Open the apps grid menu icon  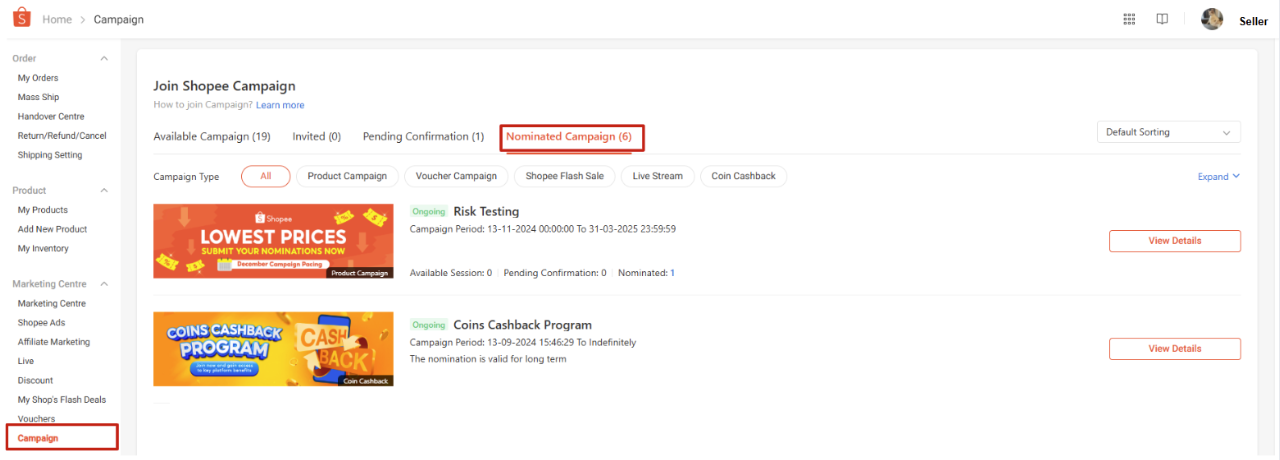(1129, 19)
